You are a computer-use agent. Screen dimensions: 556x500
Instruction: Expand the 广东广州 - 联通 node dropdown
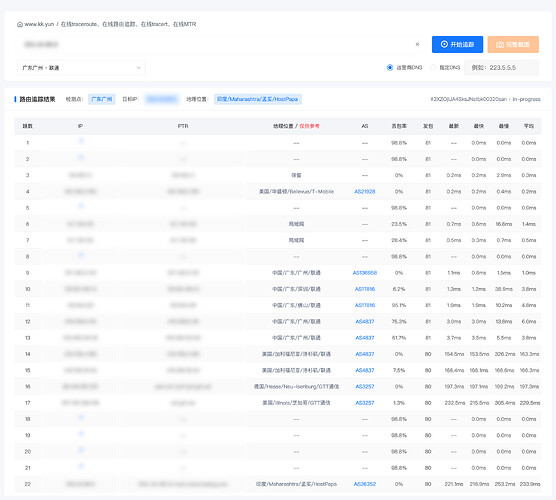coord(81,68)
